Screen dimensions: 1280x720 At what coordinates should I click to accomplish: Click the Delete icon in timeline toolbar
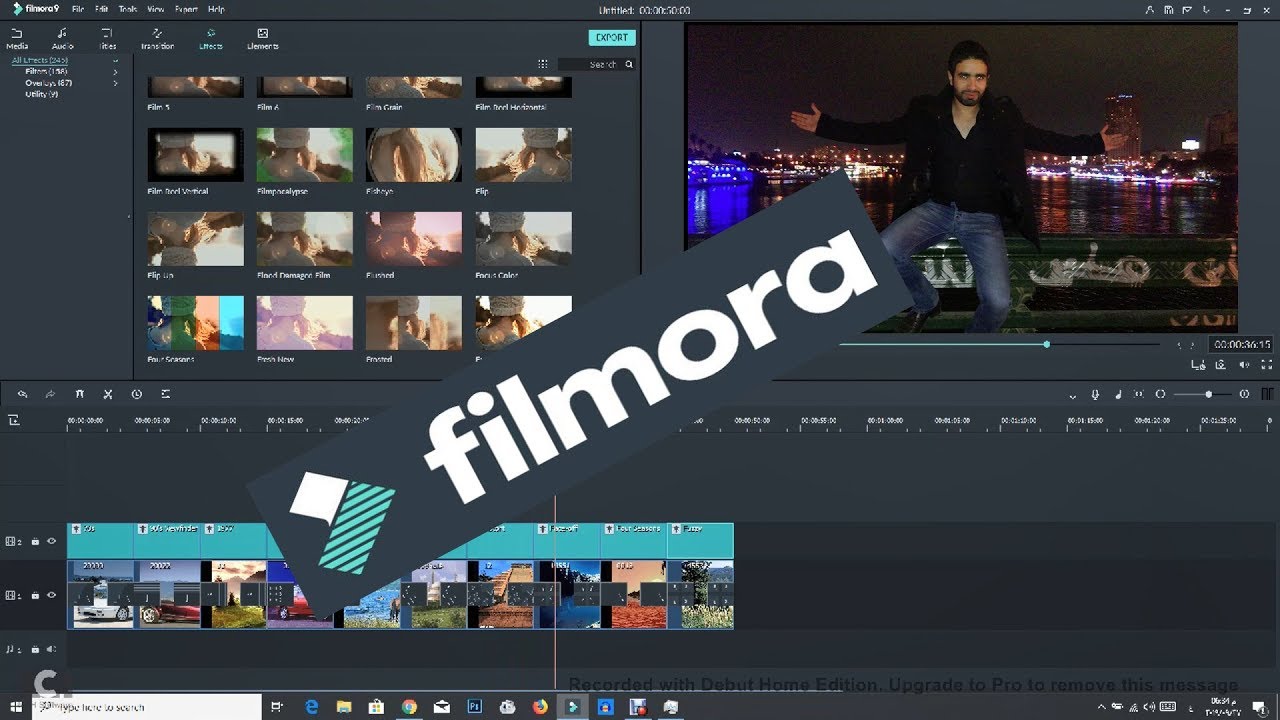pos(80,394)
